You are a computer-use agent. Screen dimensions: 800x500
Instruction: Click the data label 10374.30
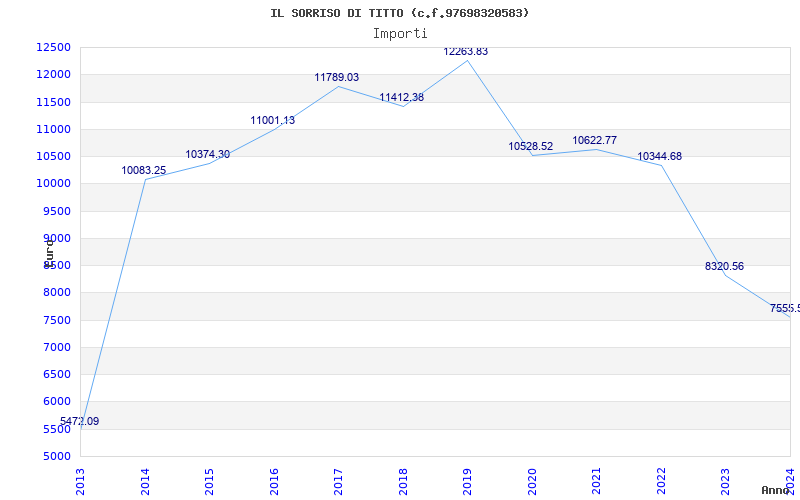pyautogui.click(x=208, y=154)
